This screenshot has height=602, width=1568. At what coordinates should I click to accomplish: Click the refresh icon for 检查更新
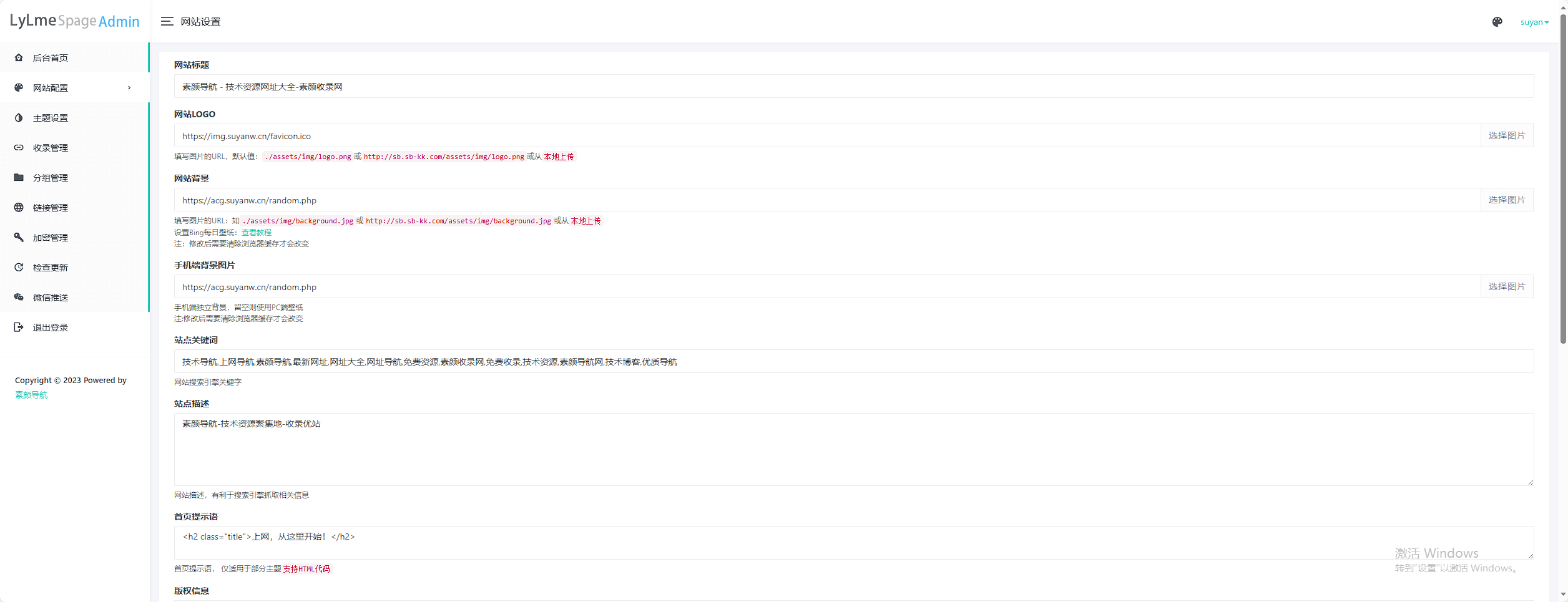click(x=19, y=267)
